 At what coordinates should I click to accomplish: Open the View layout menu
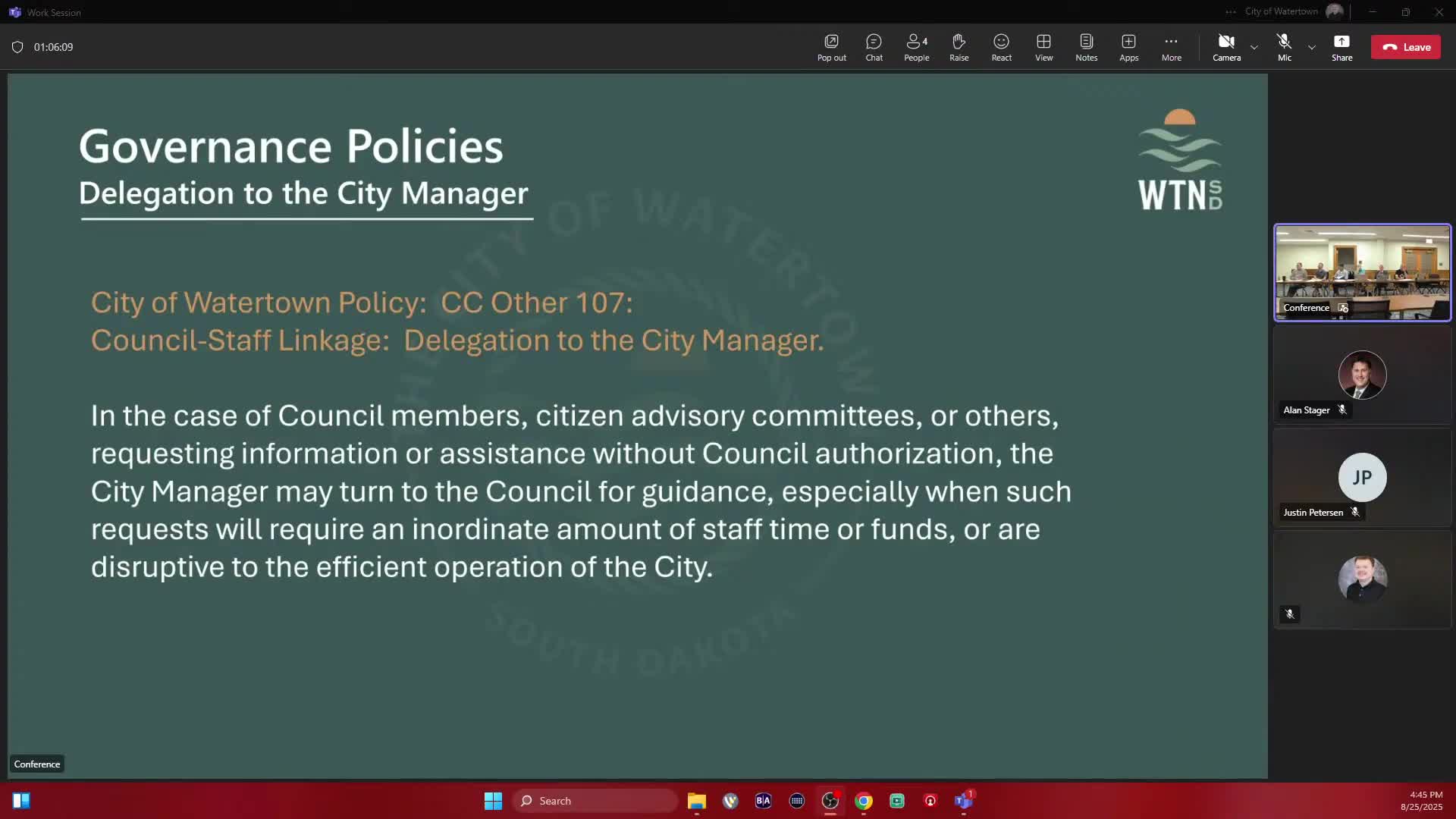coord(1043,47)
